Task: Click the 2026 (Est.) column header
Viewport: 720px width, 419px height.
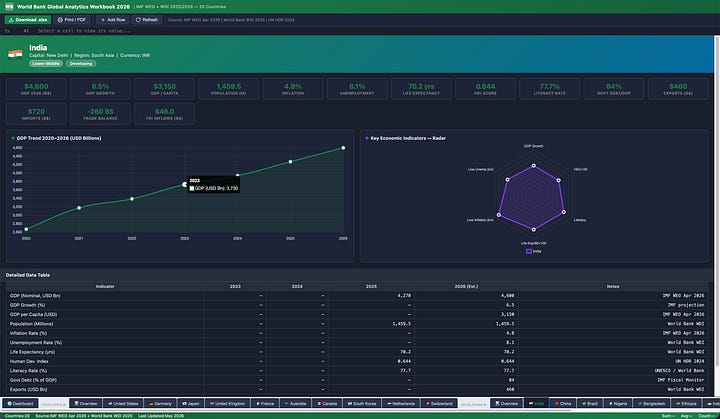Action: 466,286
